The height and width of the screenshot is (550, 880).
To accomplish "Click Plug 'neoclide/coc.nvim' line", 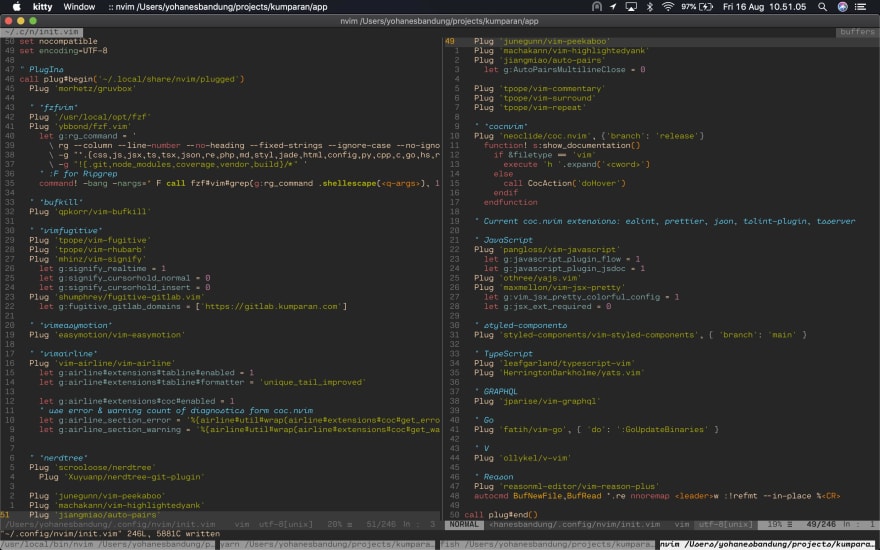I will [589, 136].
